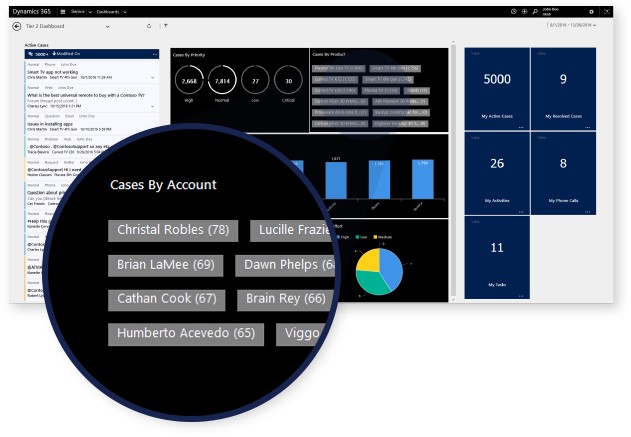The height and width of the screenshot is (437, 631).
Task: Click the add new record plus icon
Action: pos(524,11)
